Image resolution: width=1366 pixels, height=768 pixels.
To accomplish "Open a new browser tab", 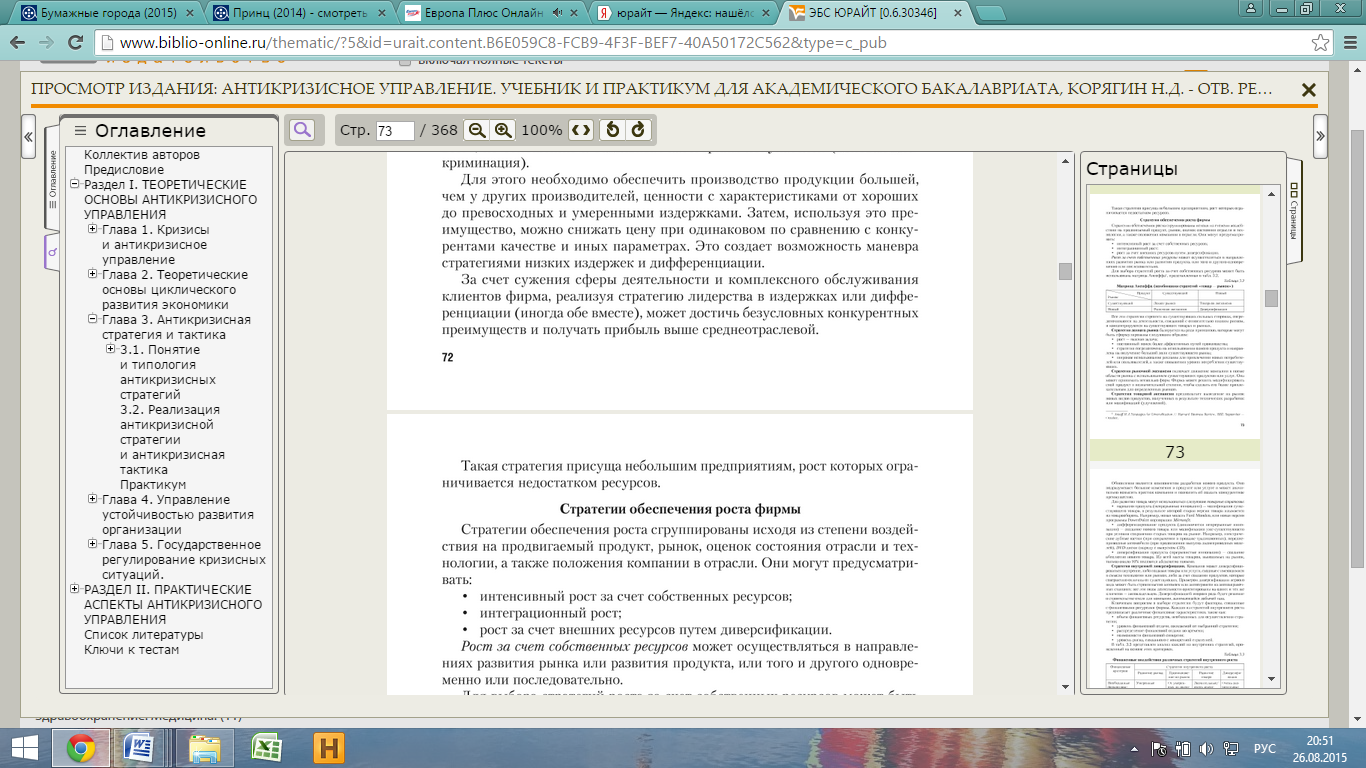I will 989,14.
